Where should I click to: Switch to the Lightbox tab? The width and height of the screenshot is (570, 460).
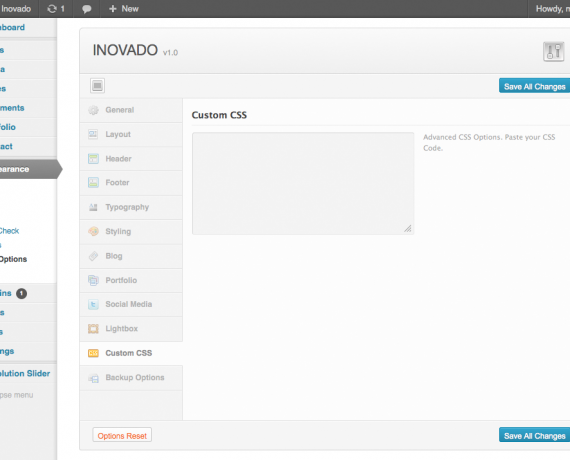click(131, 329)
